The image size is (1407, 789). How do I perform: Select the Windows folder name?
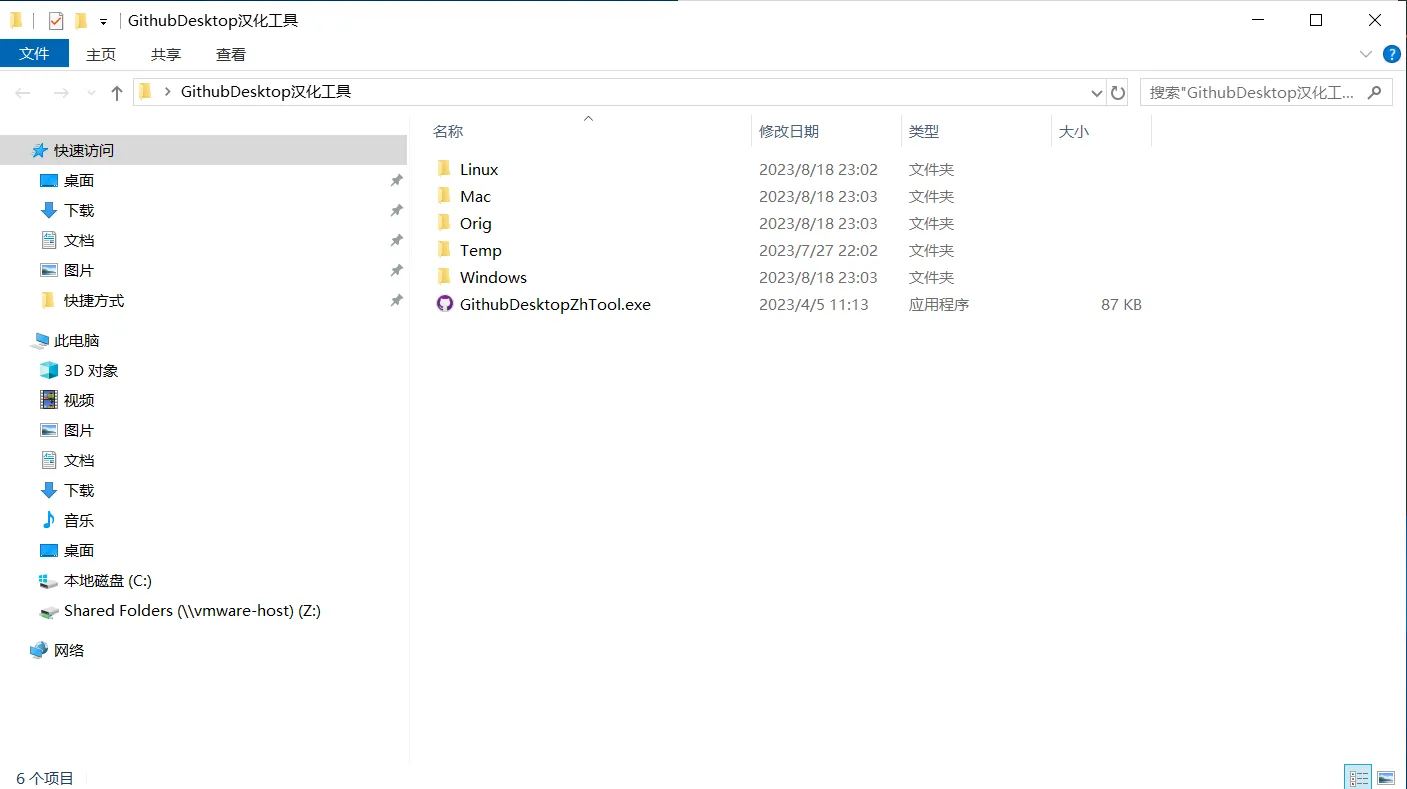click(493, 277)
